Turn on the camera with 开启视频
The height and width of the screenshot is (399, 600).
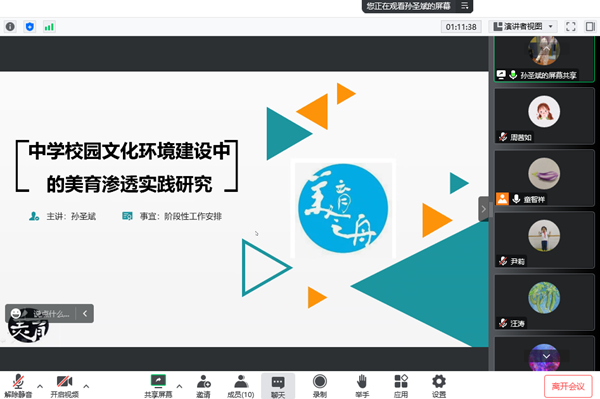click(64, 386)
